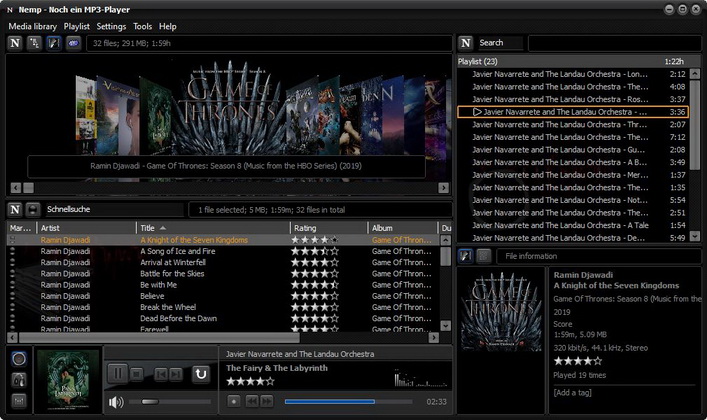Toggle the repeat playback mode button
707x420 pixels.
(x=201, y=374)
